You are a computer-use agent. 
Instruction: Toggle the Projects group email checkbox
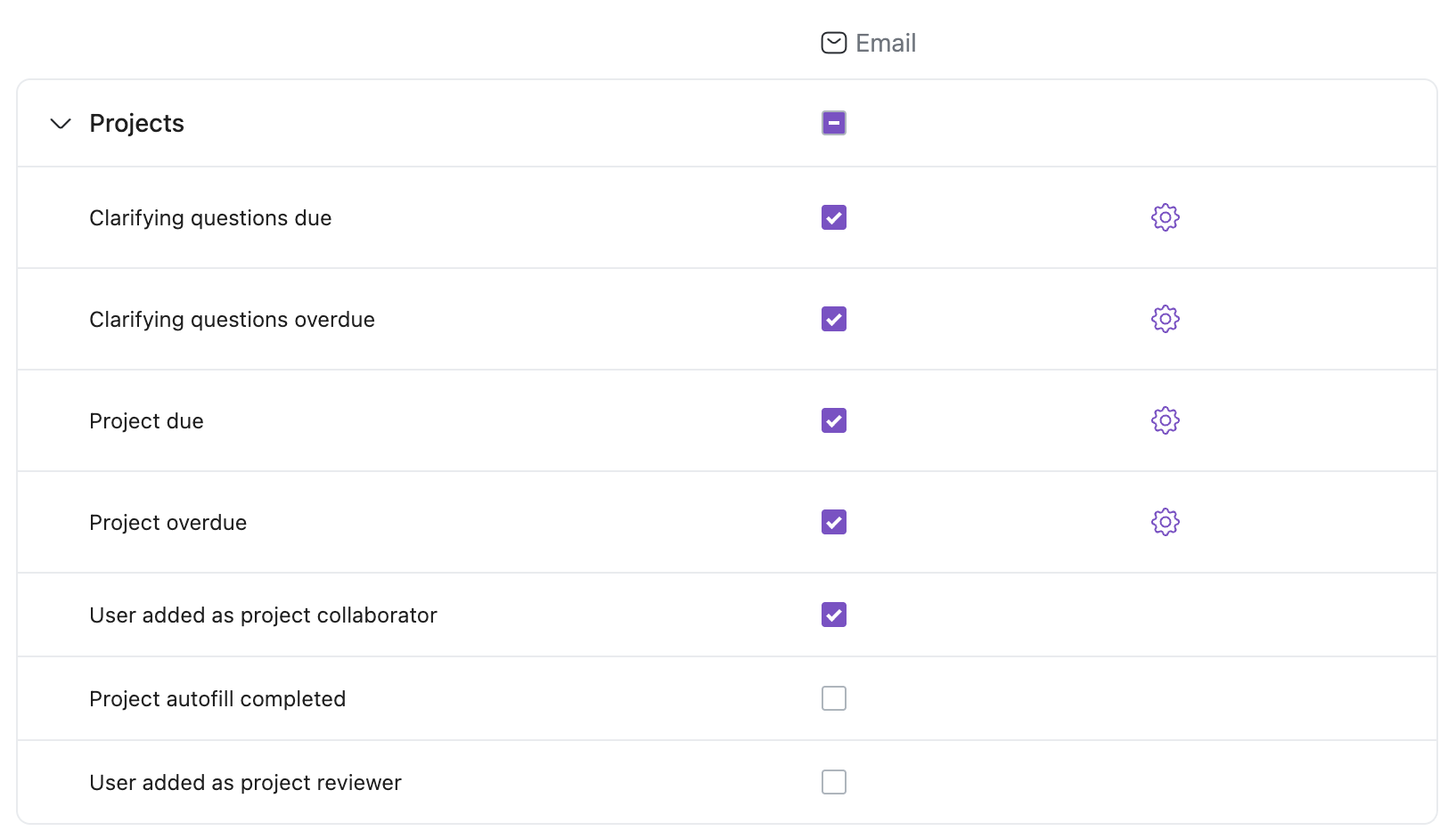[833, 123]
